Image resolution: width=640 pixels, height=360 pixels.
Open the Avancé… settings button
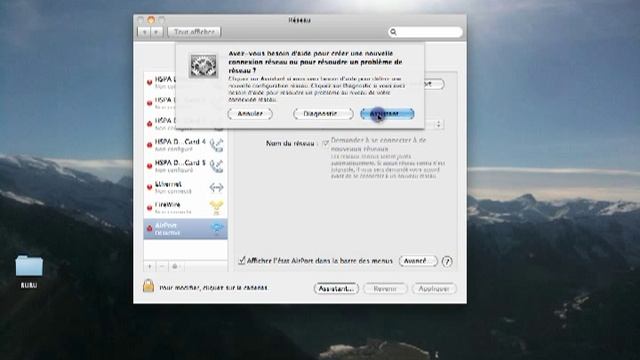coord(418,261)
